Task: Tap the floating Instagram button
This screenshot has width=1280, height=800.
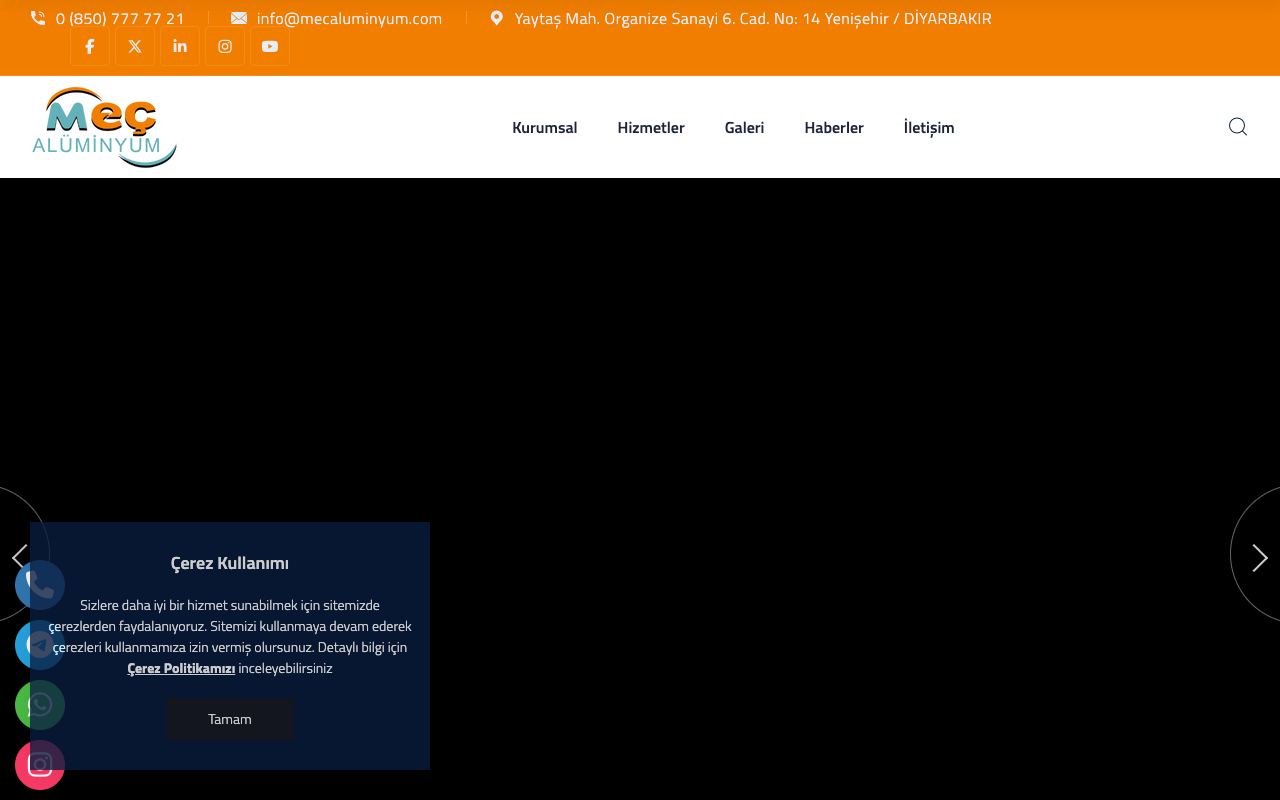Action: point(40,765)
